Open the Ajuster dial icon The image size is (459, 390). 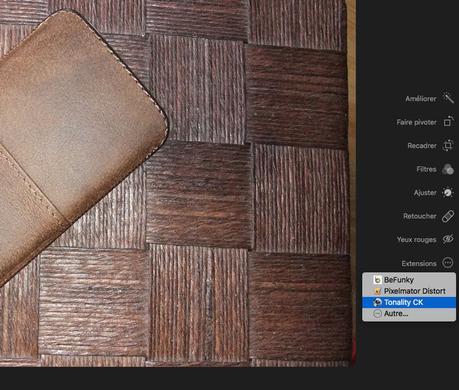[x=448, y=193]
